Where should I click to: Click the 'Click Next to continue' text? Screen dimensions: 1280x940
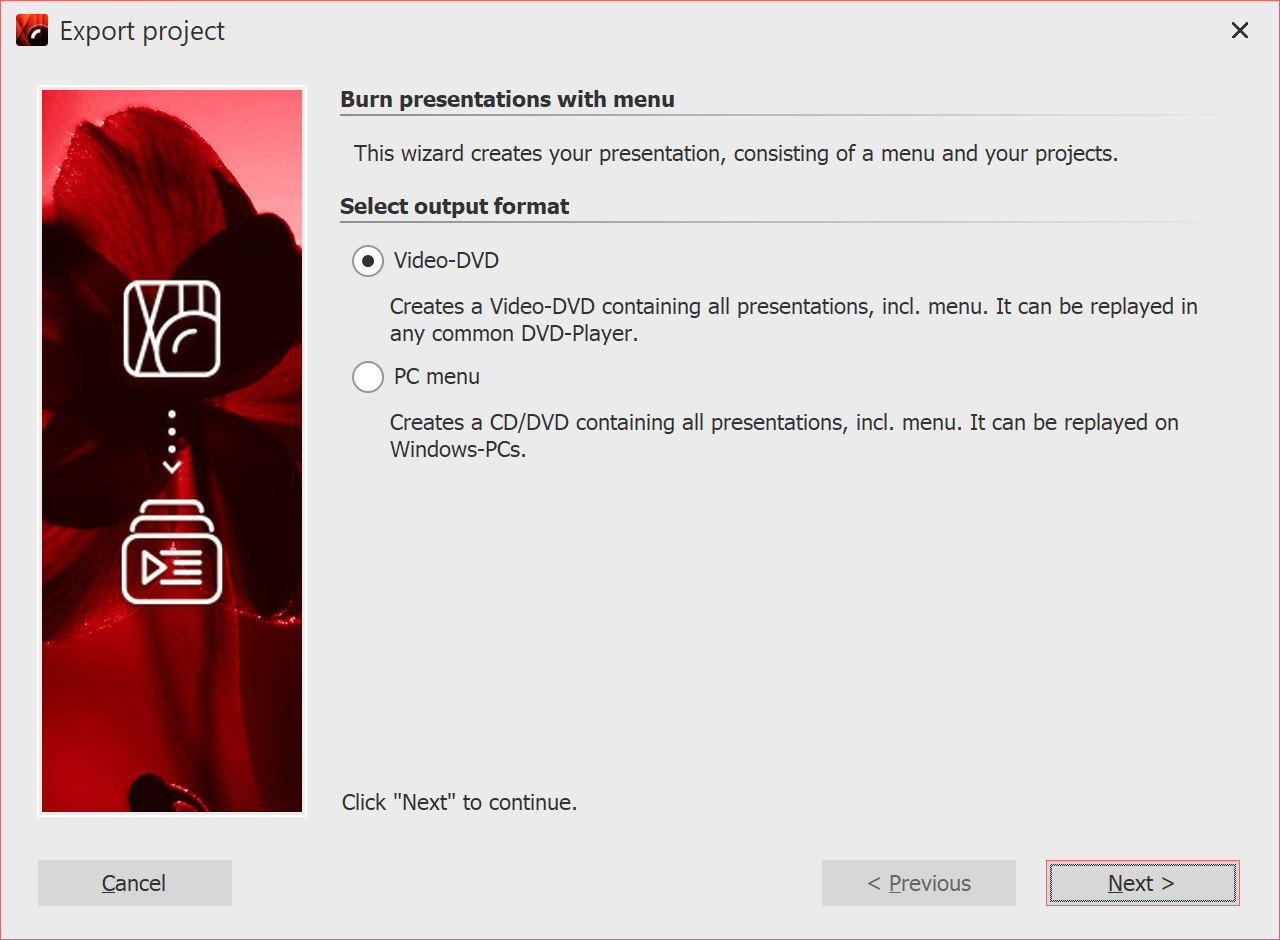(x=459, y=802)
